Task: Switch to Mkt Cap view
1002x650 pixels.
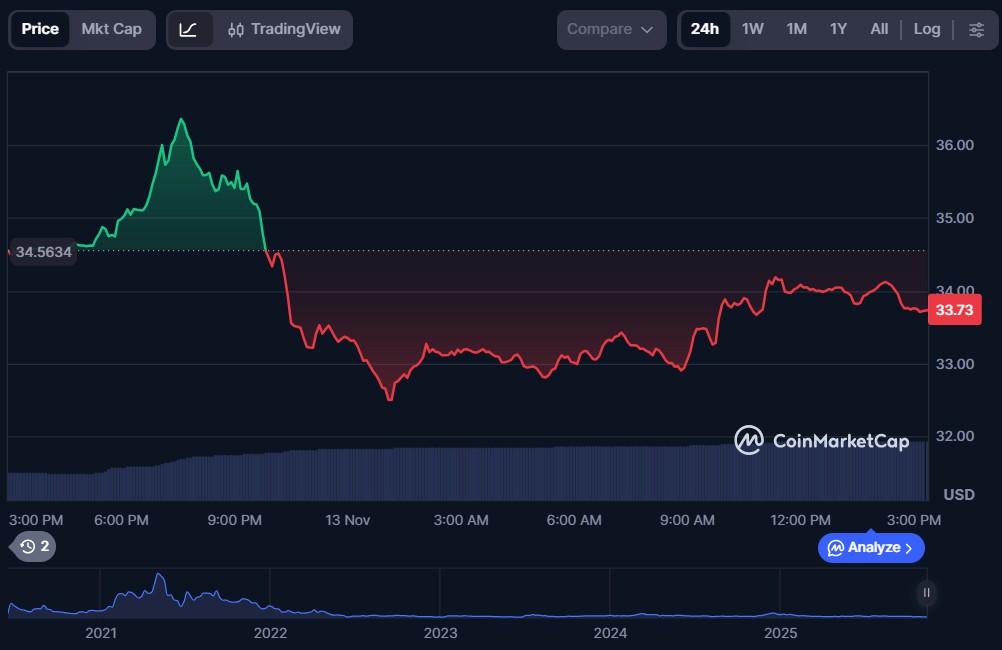Action: click(x=112, y=30)
